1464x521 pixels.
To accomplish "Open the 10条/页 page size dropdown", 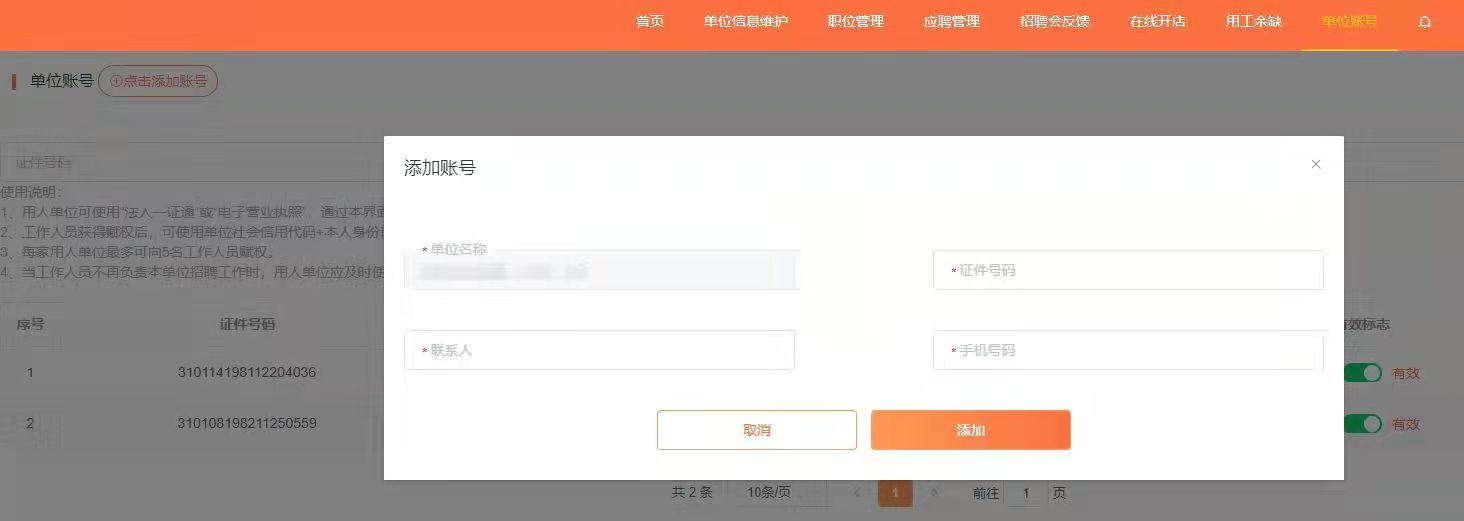I will pos(781,492).
